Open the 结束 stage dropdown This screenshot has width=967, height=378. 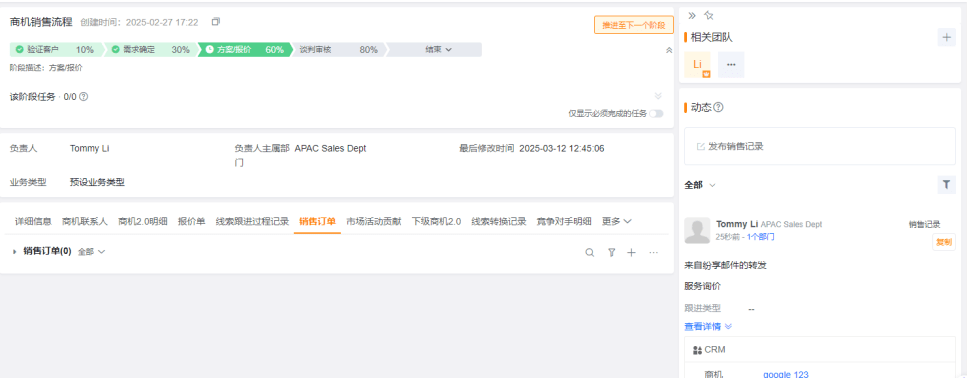[x=438, y=49]
